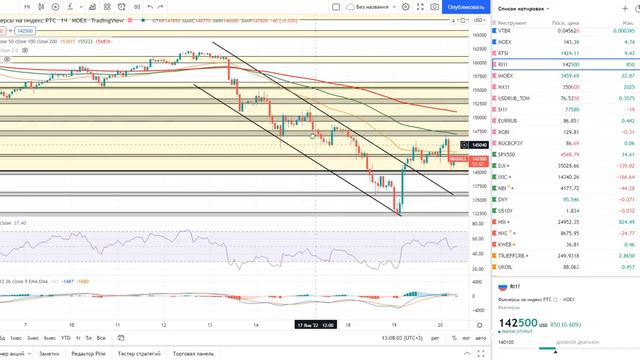This screenshot has width=640, height=360.
Task: Set chart range to 6мес
Action: click(x=49, y=338)
